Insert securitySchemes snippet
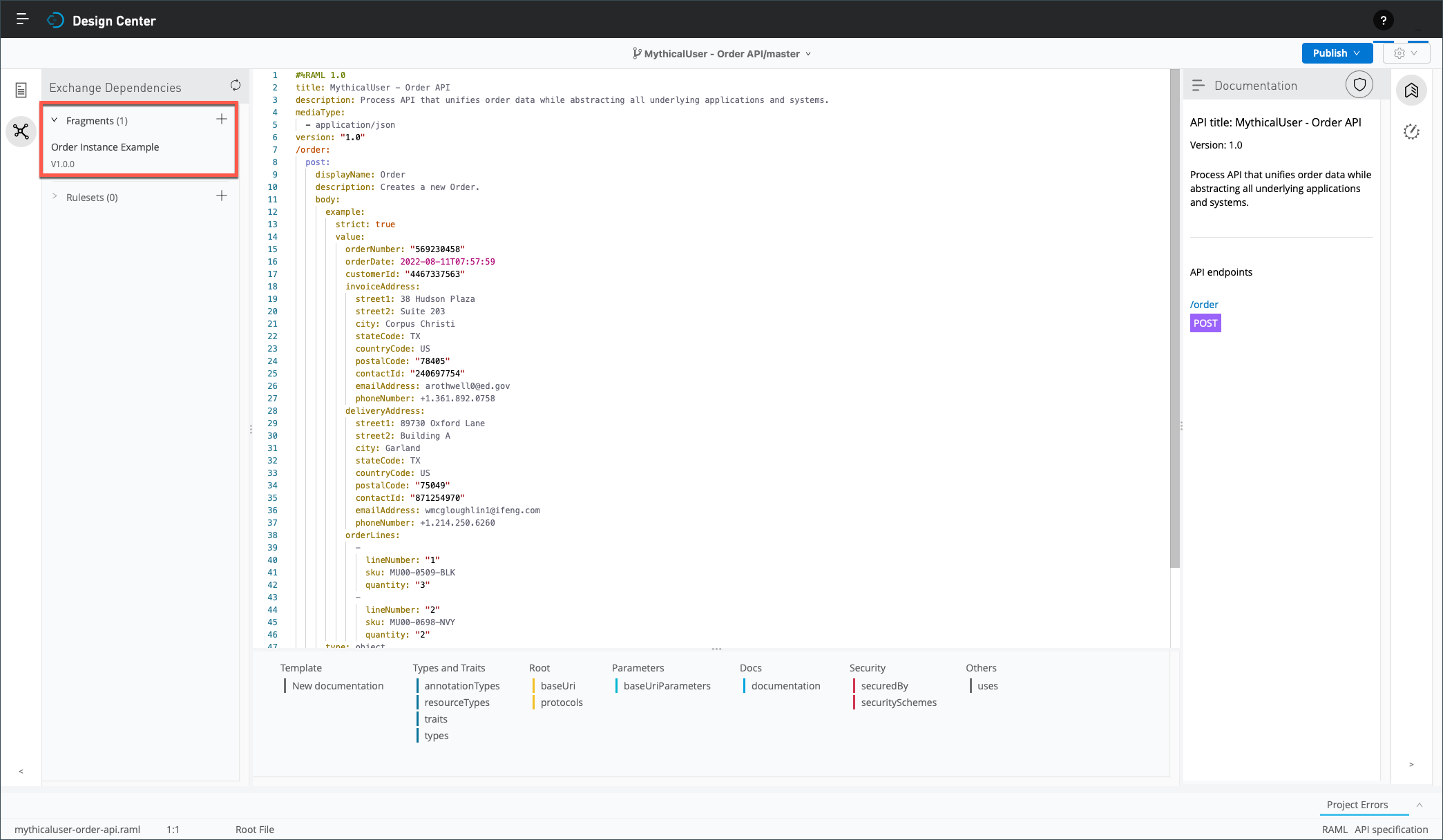 [899, 703]
